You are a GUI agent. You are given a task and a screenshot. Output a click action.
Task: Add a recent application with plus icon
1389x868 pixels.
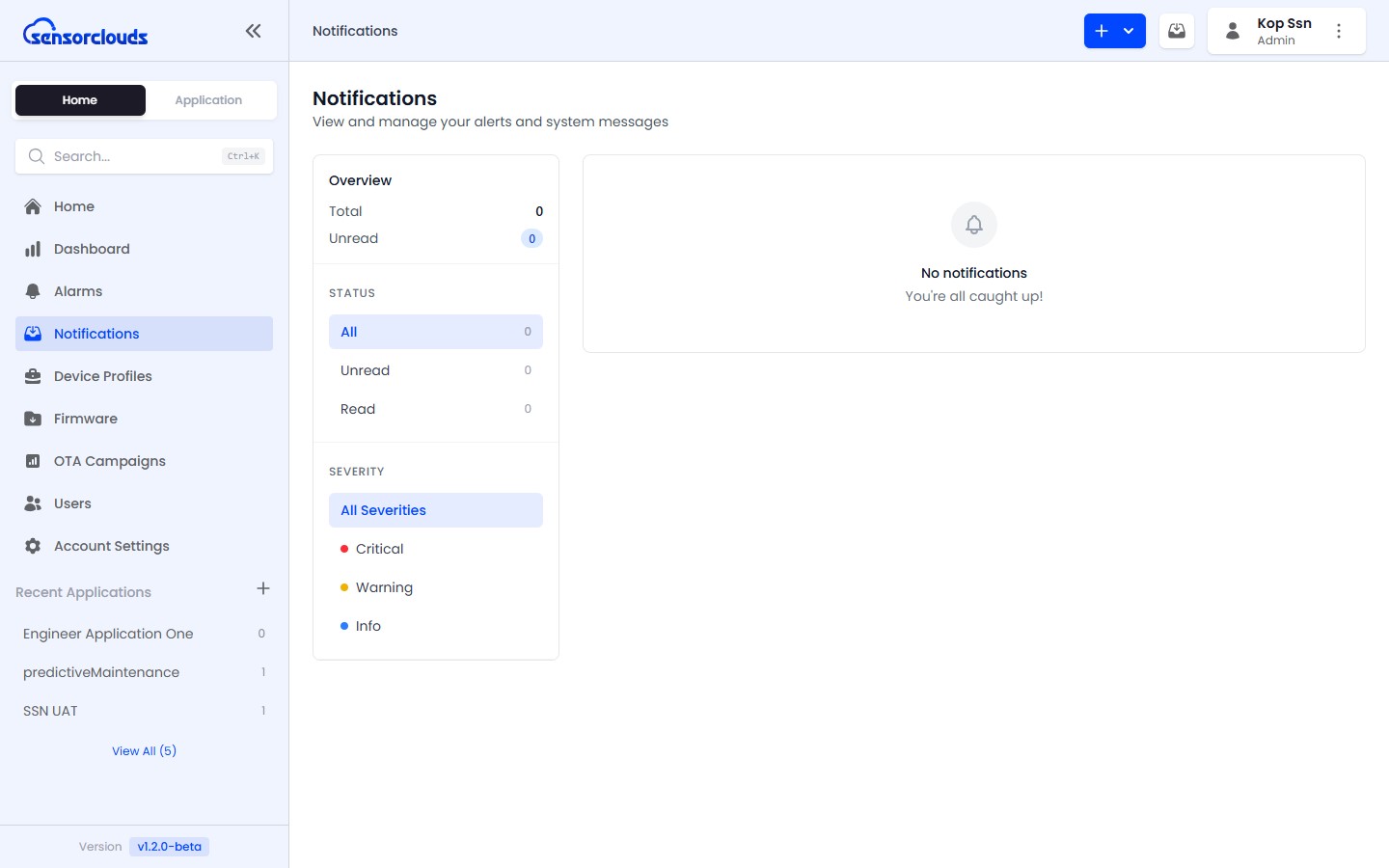(x=262, y=588)
